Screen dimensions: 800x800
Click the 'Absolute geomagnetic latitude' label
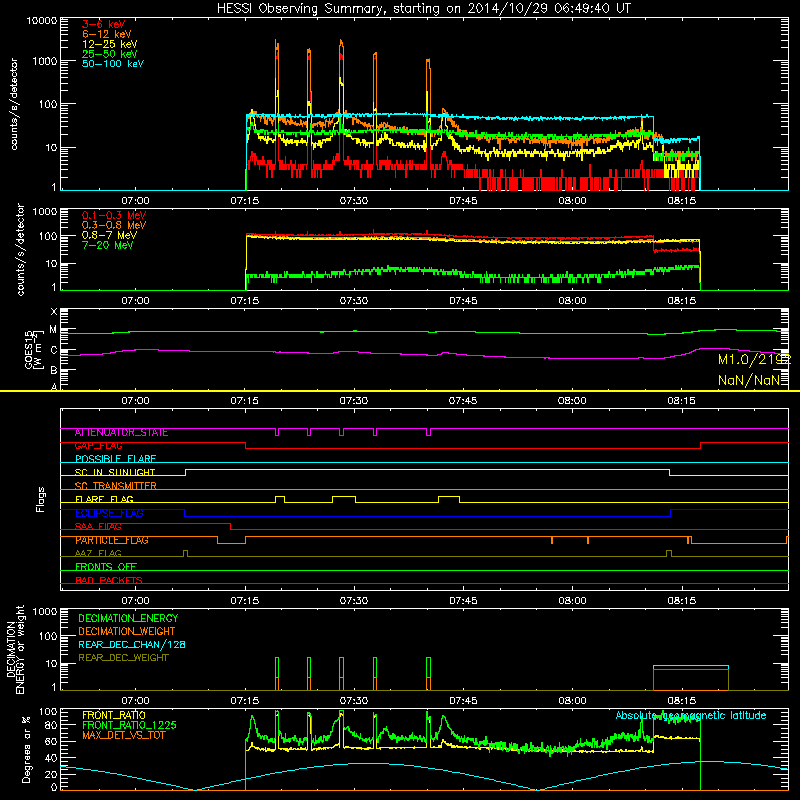(691, 715)
